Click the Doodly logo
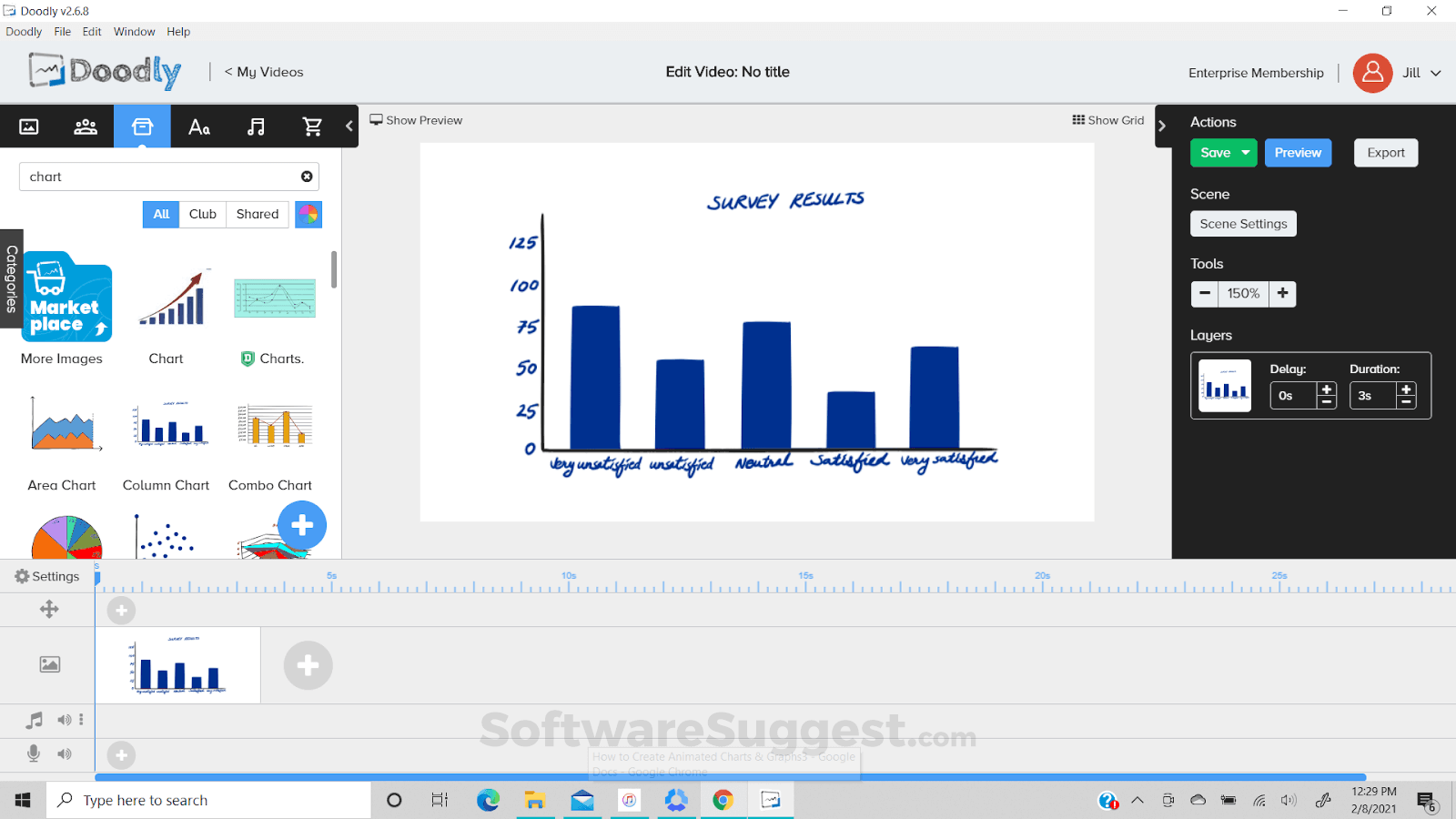 click(105, 71)
